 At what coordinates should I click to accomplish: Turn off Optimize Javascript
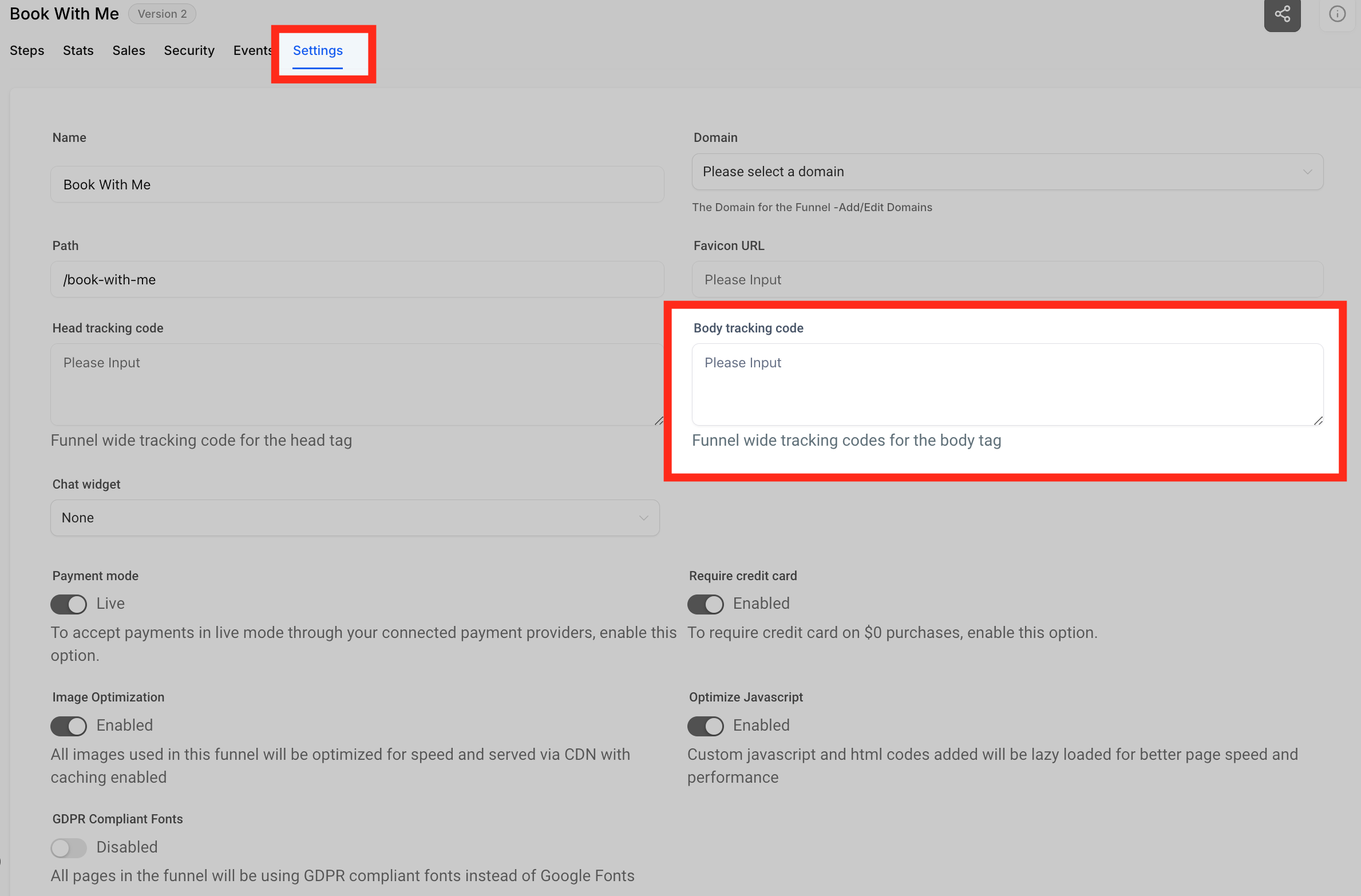[705, 725]
